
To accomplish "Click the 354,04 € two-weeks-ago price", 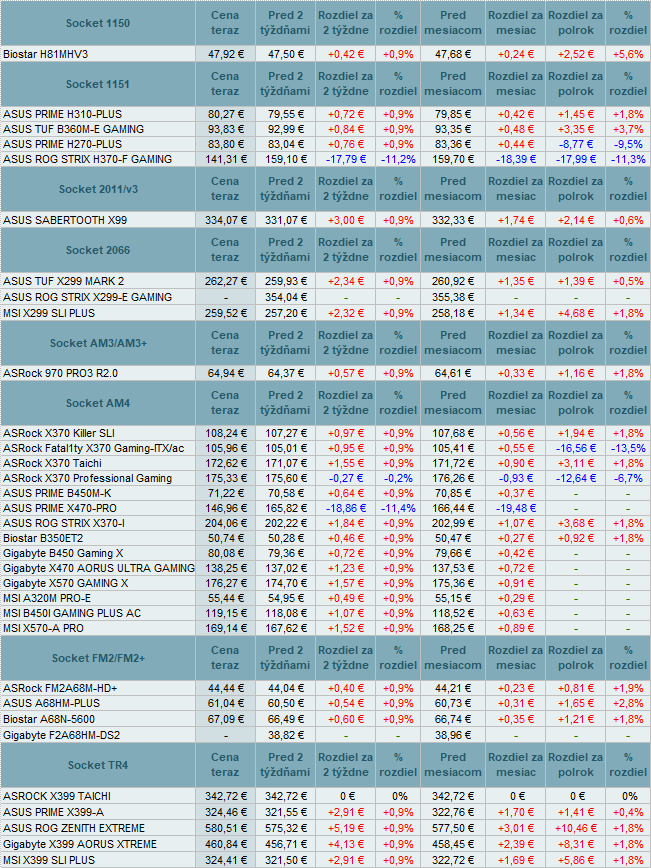I will [x=286, y=297].
